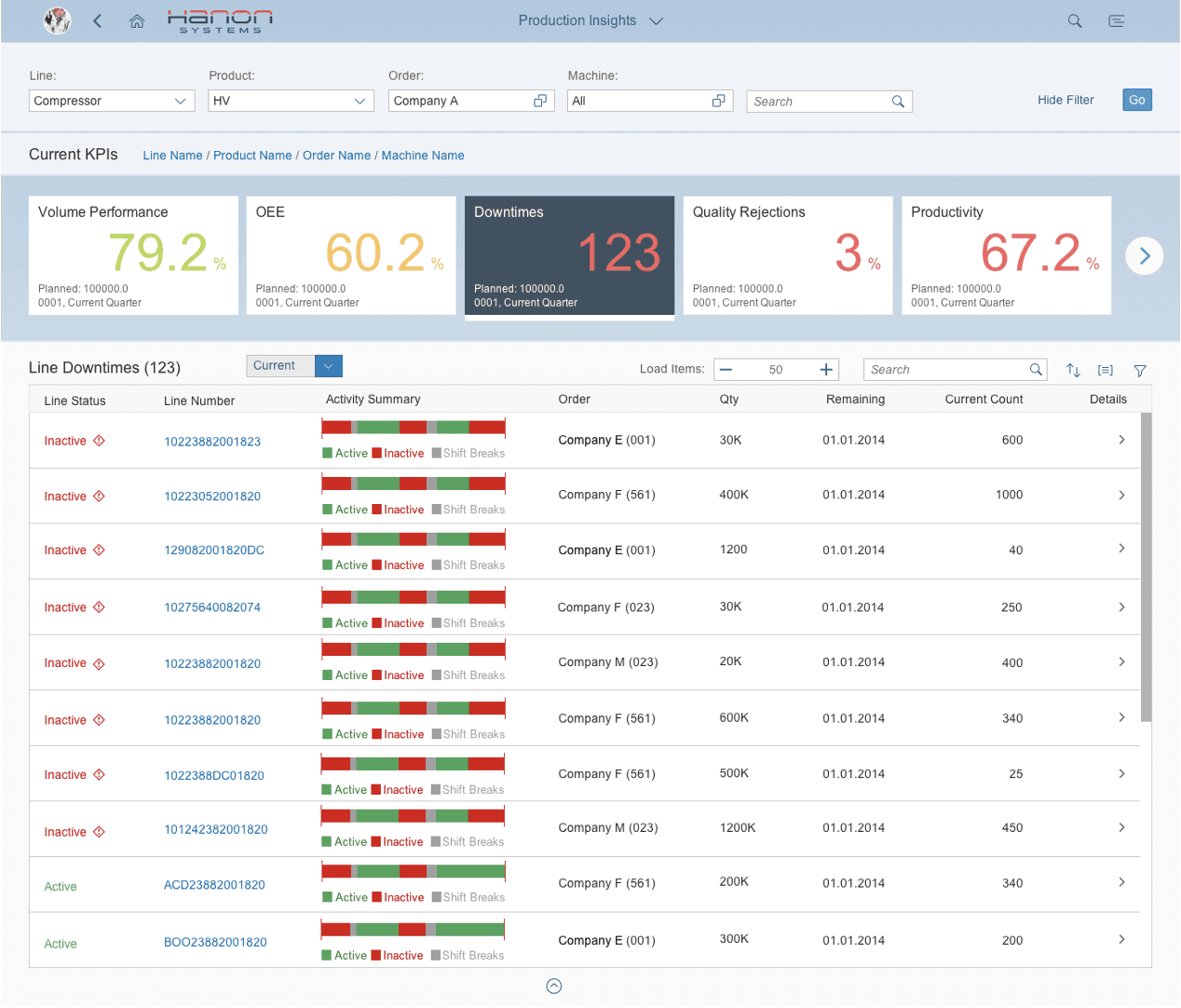Open the header menu list icon

pos(1117,20)
